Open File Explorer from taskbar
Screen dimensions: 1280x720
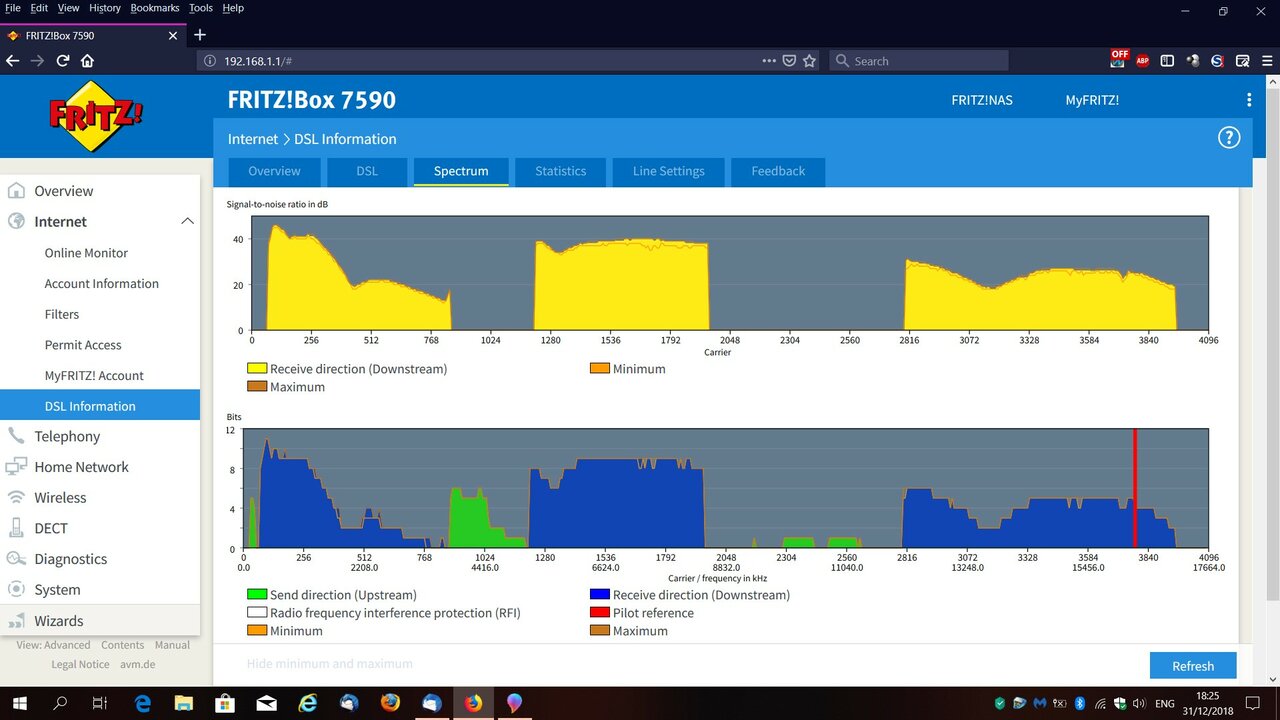[184, 703]
